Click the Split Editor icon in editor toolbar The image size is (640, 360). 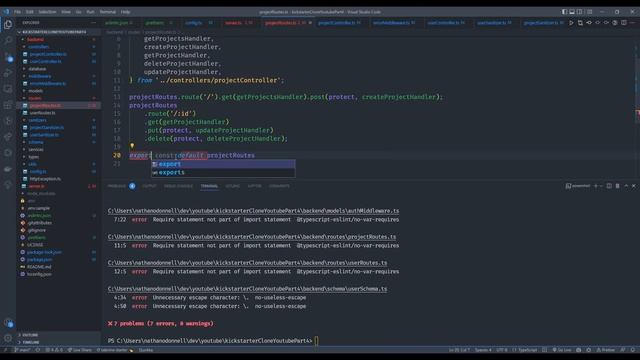click(x=624, y=23)
